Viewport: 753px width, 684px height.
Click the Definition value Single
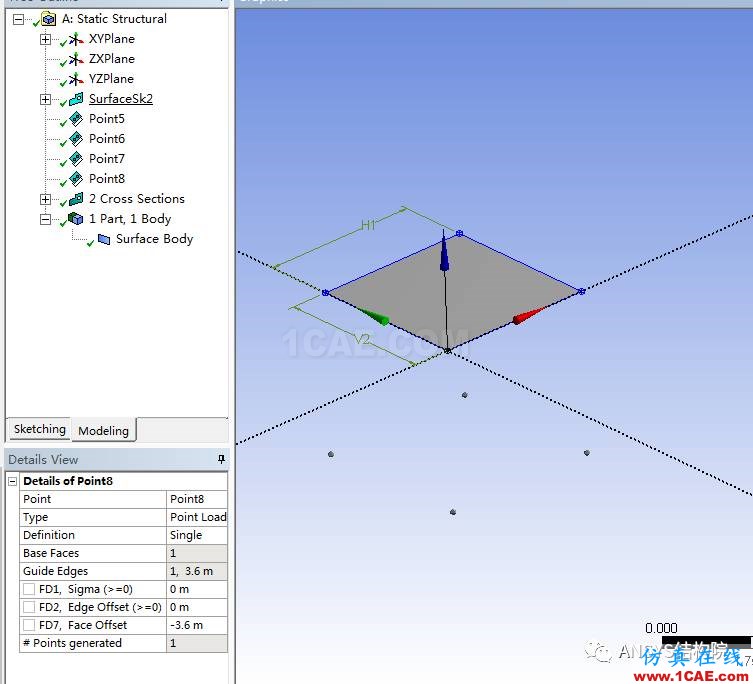pos(197,535)
